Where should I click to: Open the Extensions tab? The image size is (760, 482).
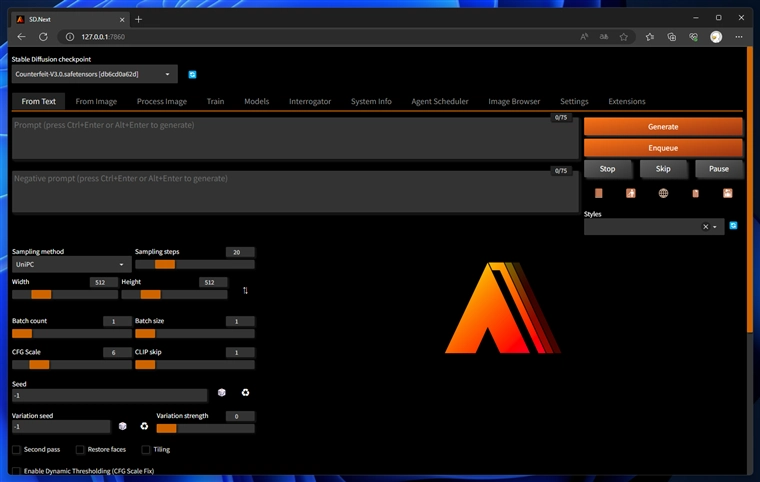coord(627,101)
